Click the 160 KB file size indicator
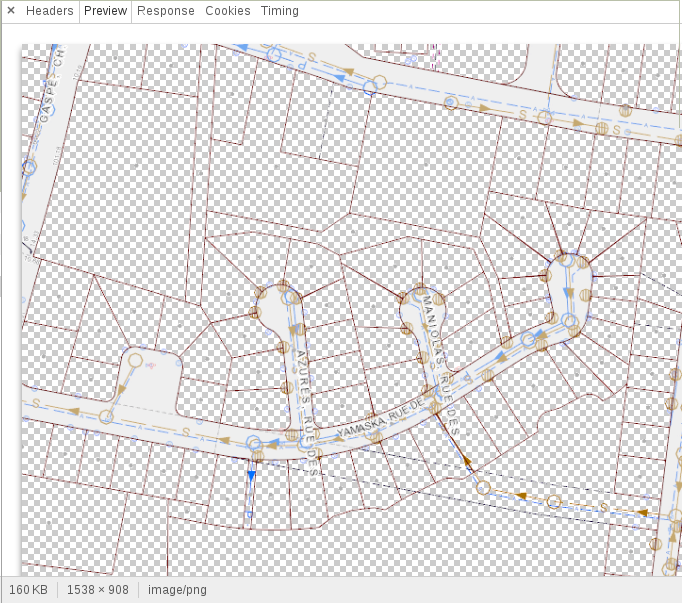Viewport: 682px width, 603px height. click(28, 590)
